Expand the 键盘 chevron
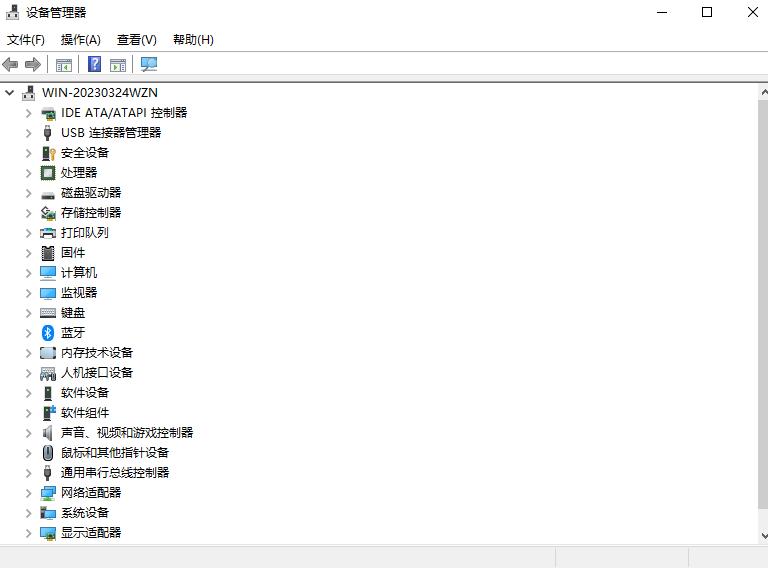 tap(28, 313)
